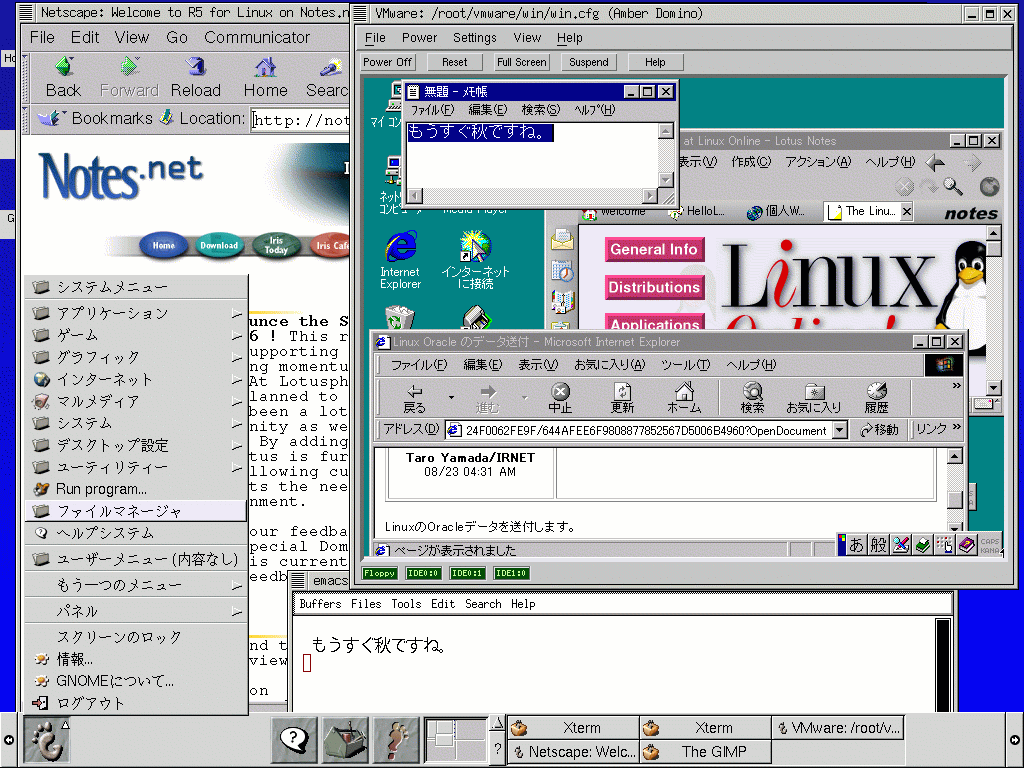Click the GNOME foot main menu button

(x=47, y=739)
